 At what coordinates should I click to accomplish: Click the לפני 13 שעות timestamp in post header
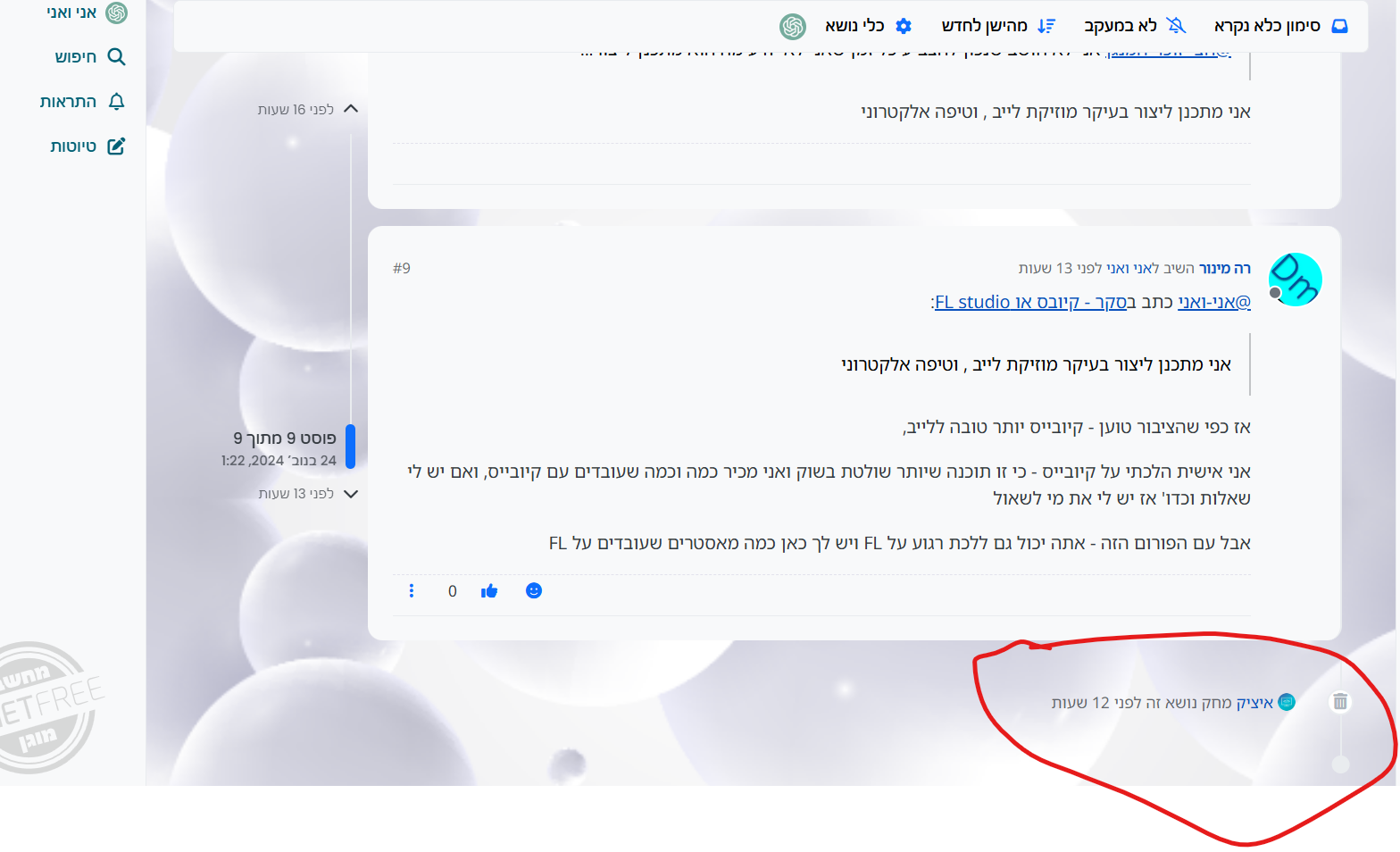click(1060, 268)
